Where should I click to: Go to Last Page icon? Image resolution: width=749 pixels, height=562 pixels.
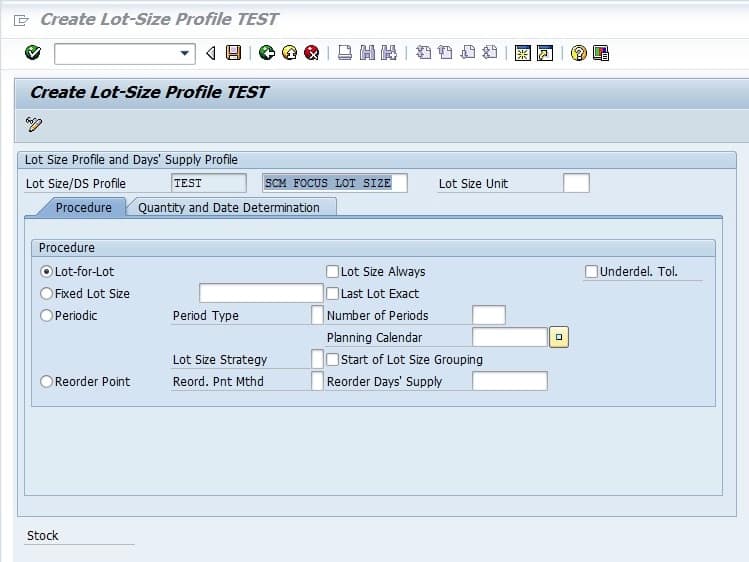click(x=490, y=53)
